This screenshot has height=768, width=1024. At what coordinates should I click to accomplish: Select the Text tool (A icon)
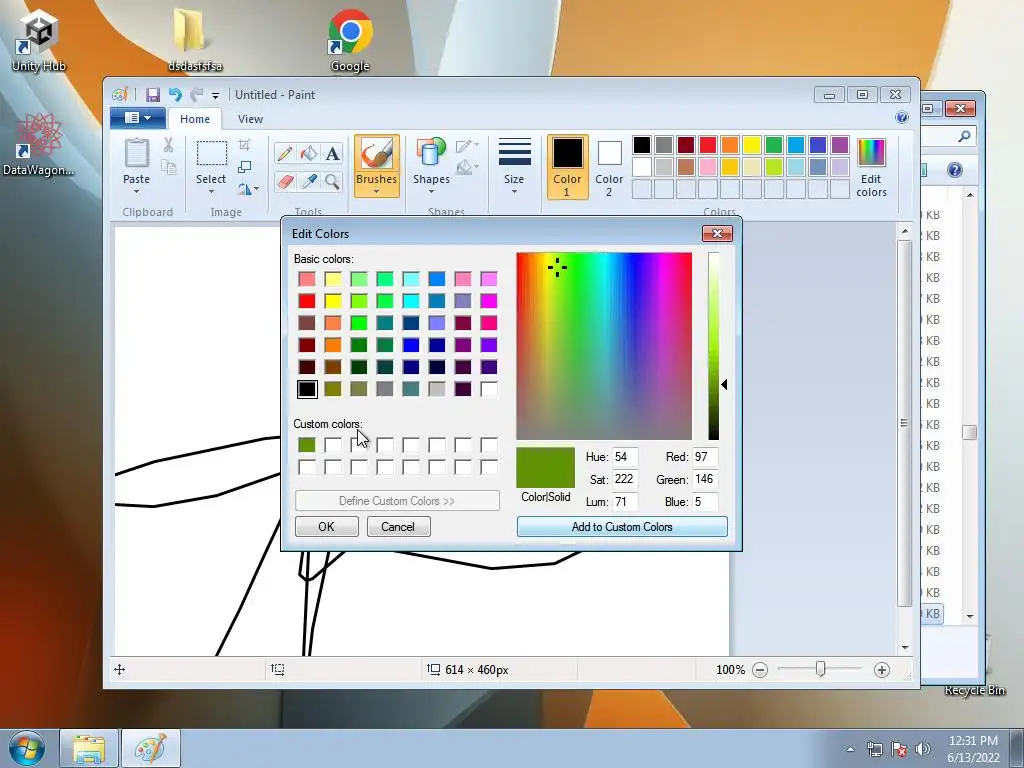[332, 153]
